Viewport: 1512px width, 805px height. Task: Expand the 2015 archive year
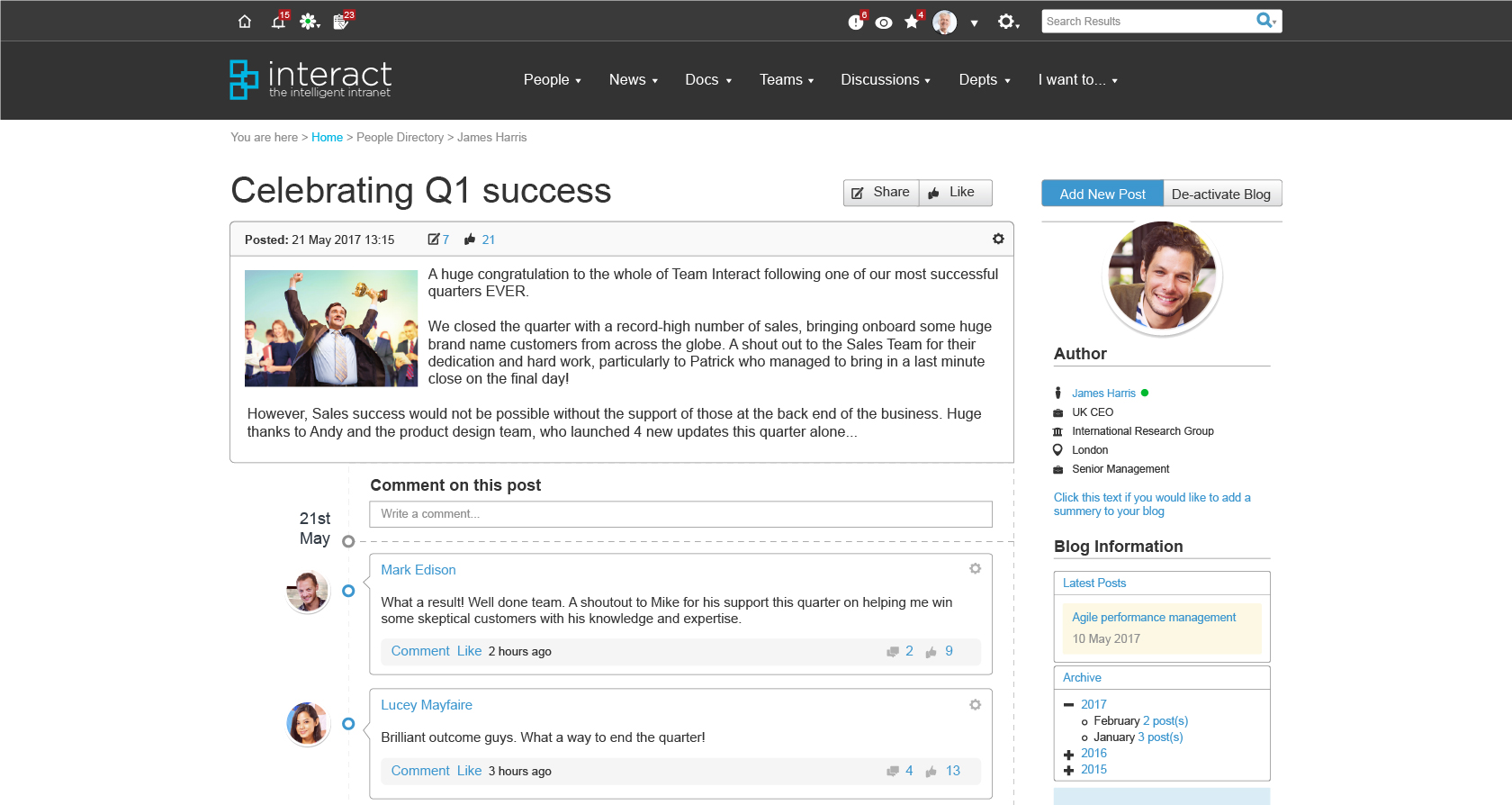1068,771
